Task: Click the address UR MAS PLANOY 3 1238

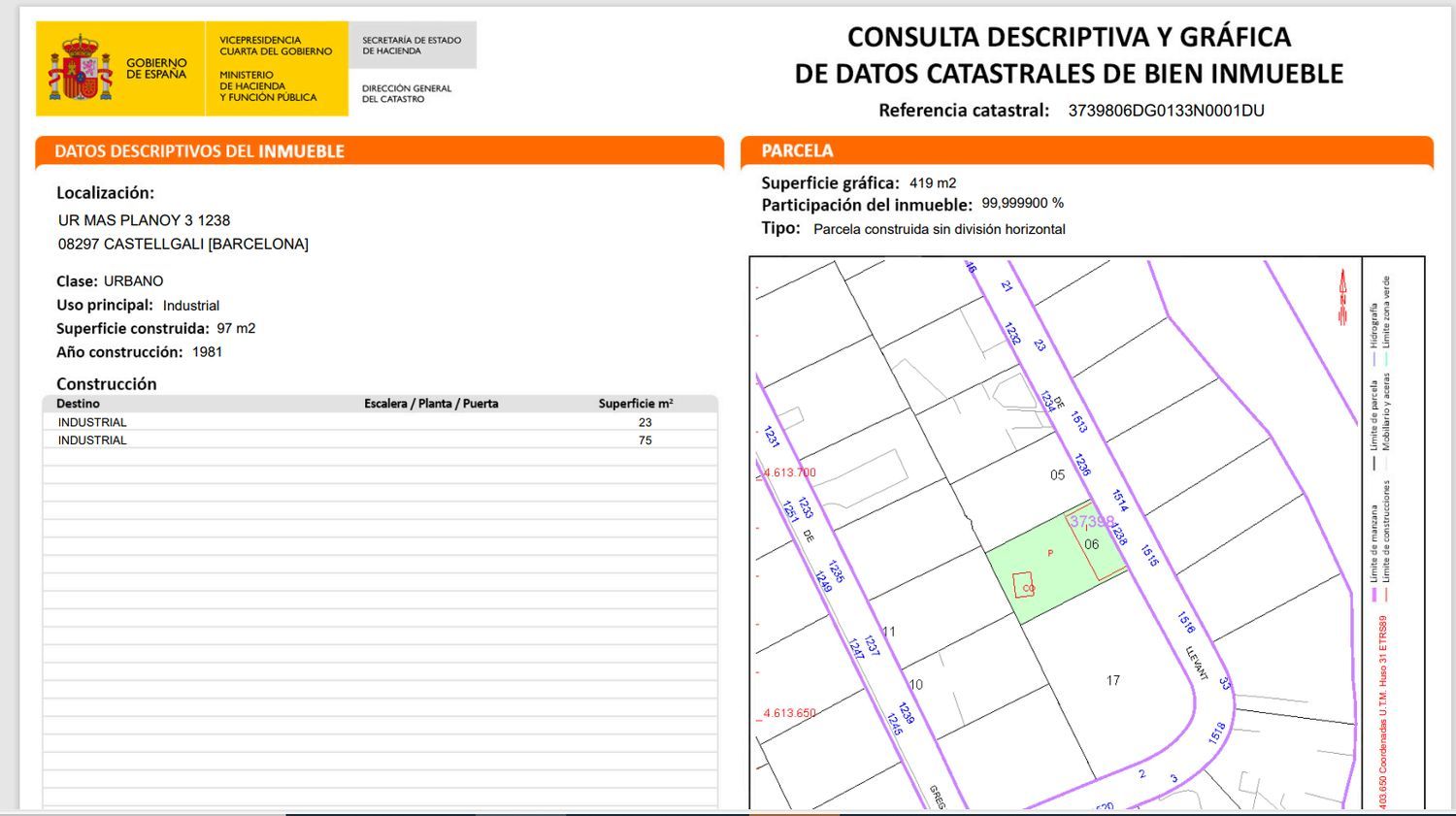Action: 144,220
